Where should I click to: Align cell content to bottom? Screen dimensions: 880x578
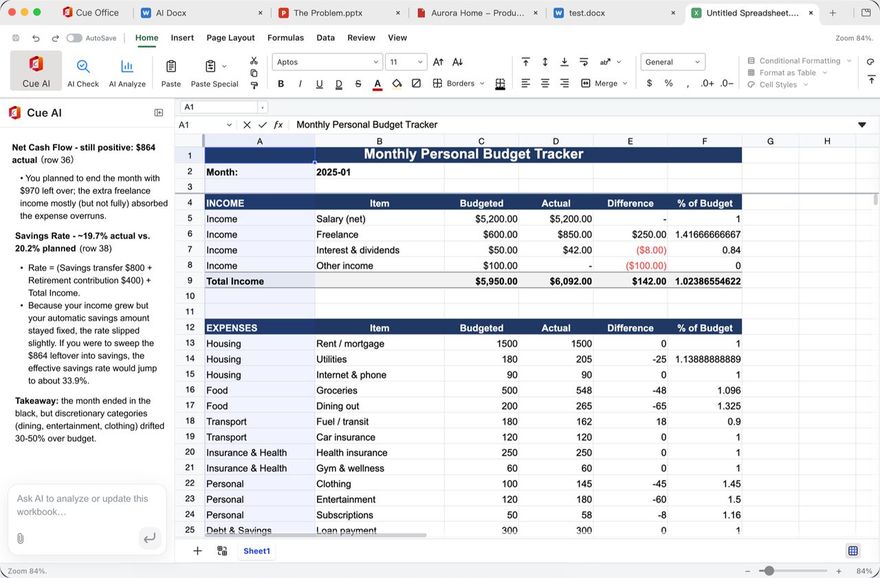pyautogui.click(x=564, y=62)
